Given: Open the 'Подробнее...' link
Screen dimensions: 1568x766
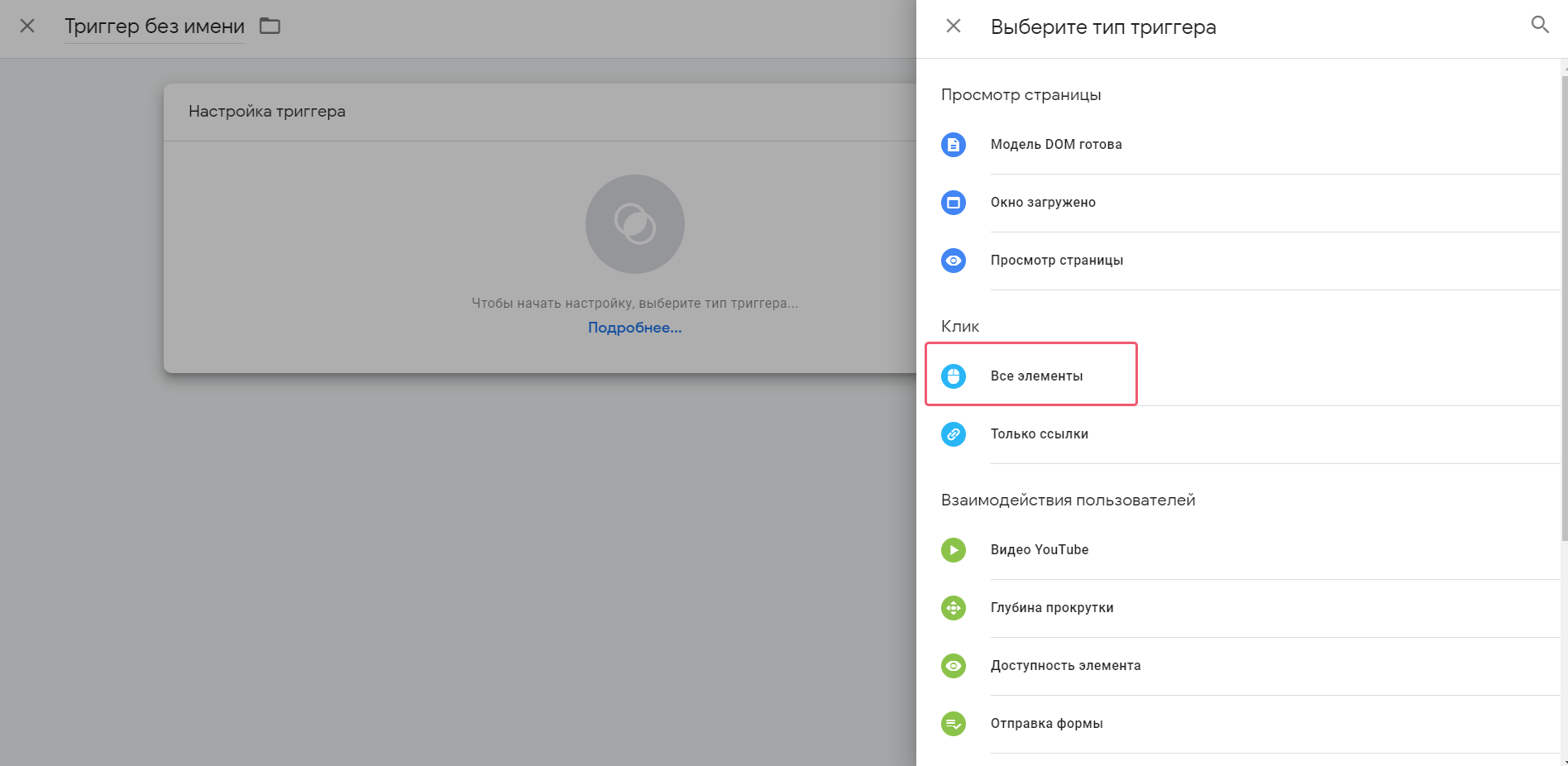Looking at the screenshot, I should pyautogui.click(x=634, y=328).
